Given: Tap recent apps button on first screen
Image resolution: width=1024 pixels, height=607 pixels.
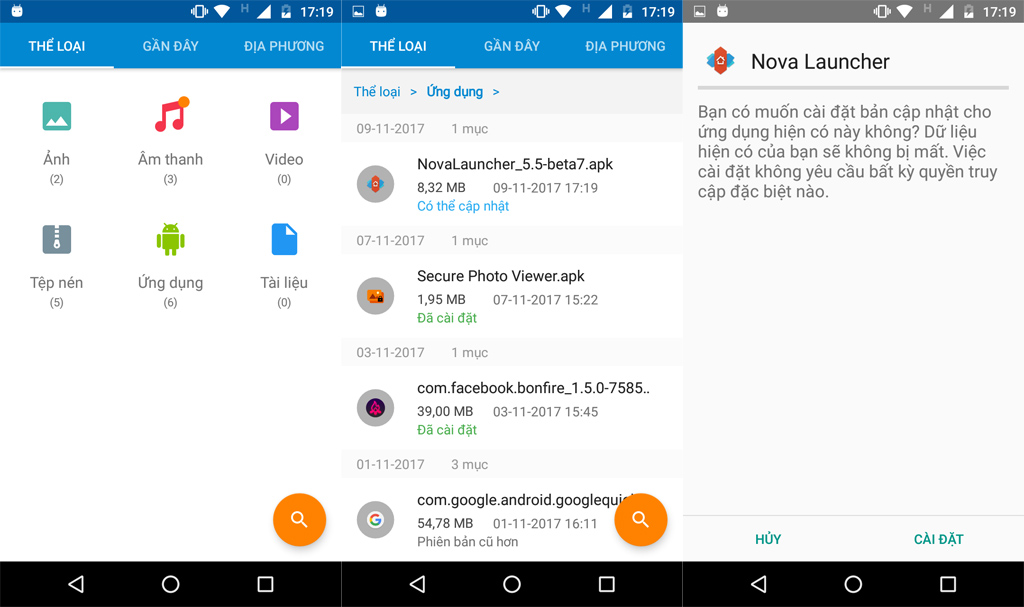Looking at the screenshot, I should click(x=265, y=583).
